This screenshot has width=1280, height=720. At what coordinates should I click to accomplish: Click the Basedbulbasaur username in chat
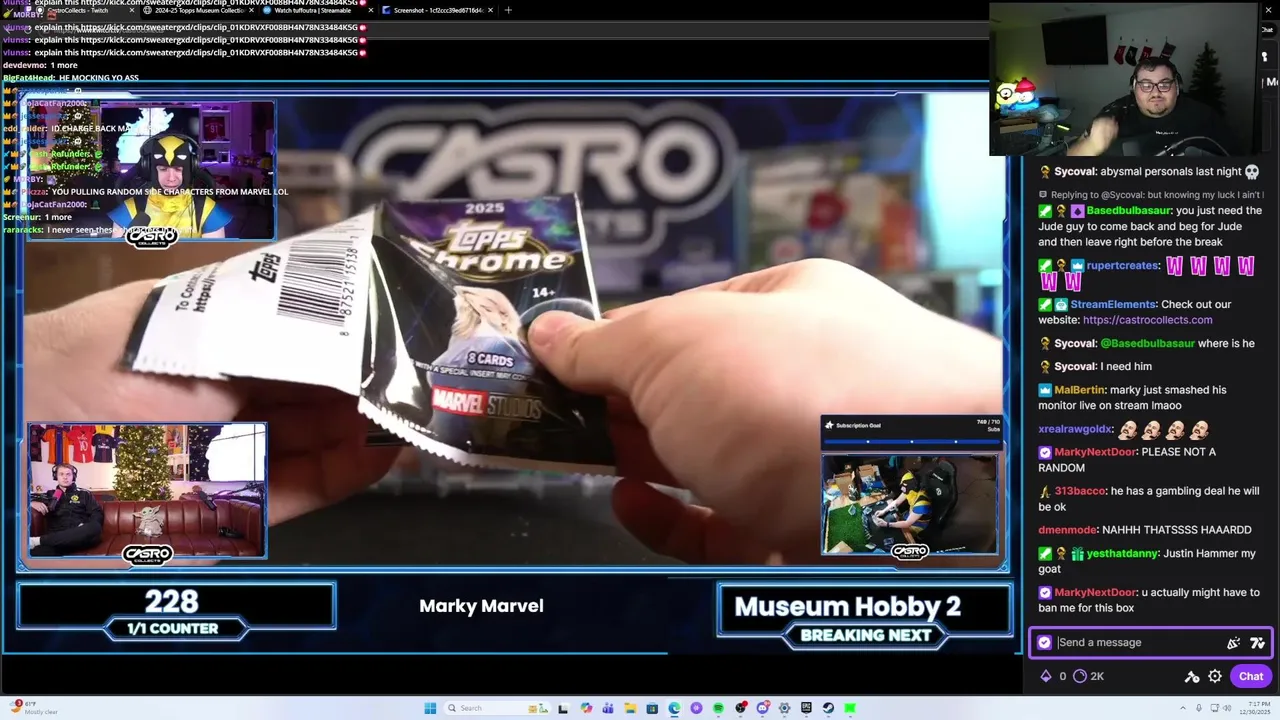point(1128,211)
